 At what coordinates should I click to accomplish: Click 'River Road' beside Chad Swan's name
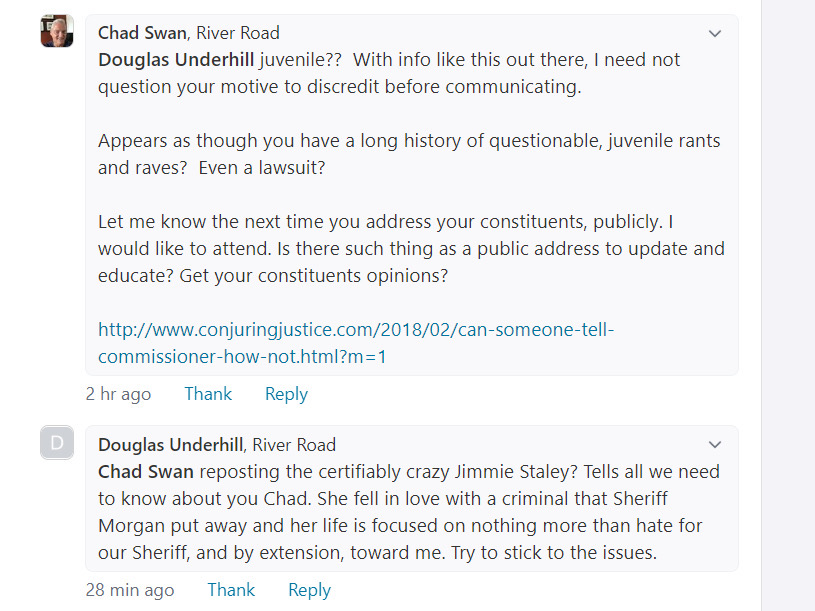pos(238,34)
